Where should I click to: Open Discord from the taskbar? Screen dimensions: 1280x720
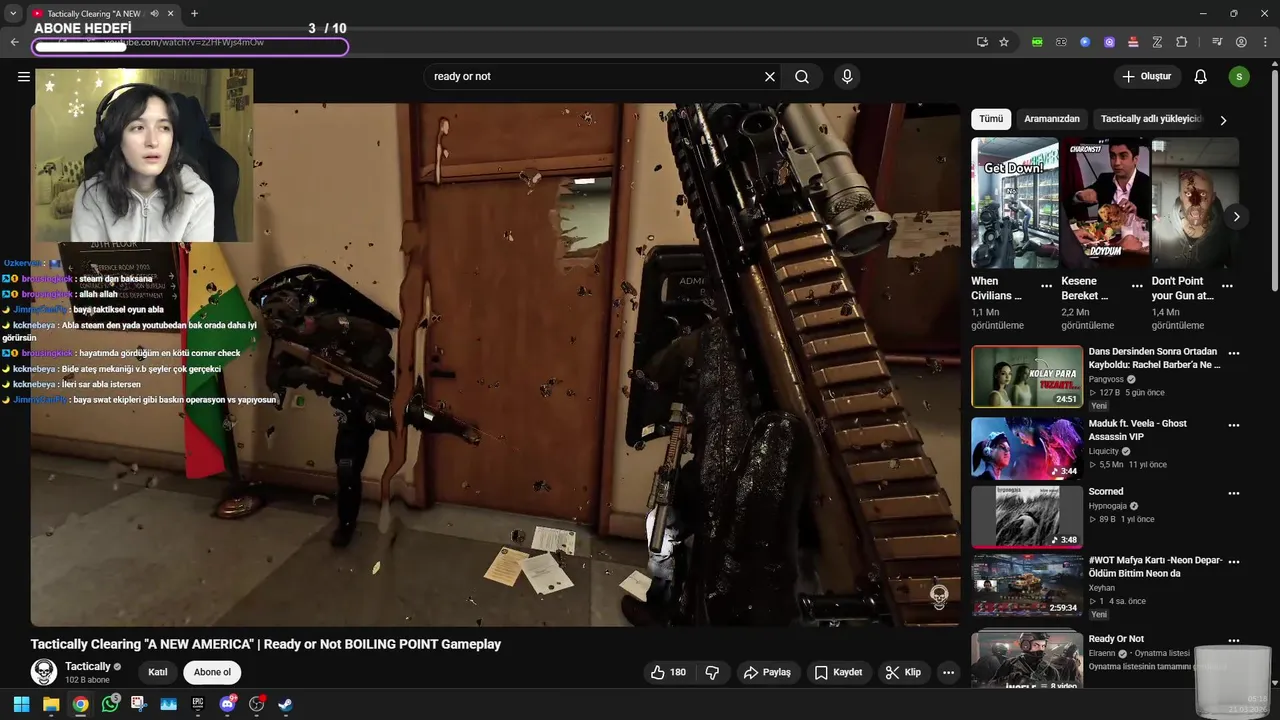pos(227,704)
